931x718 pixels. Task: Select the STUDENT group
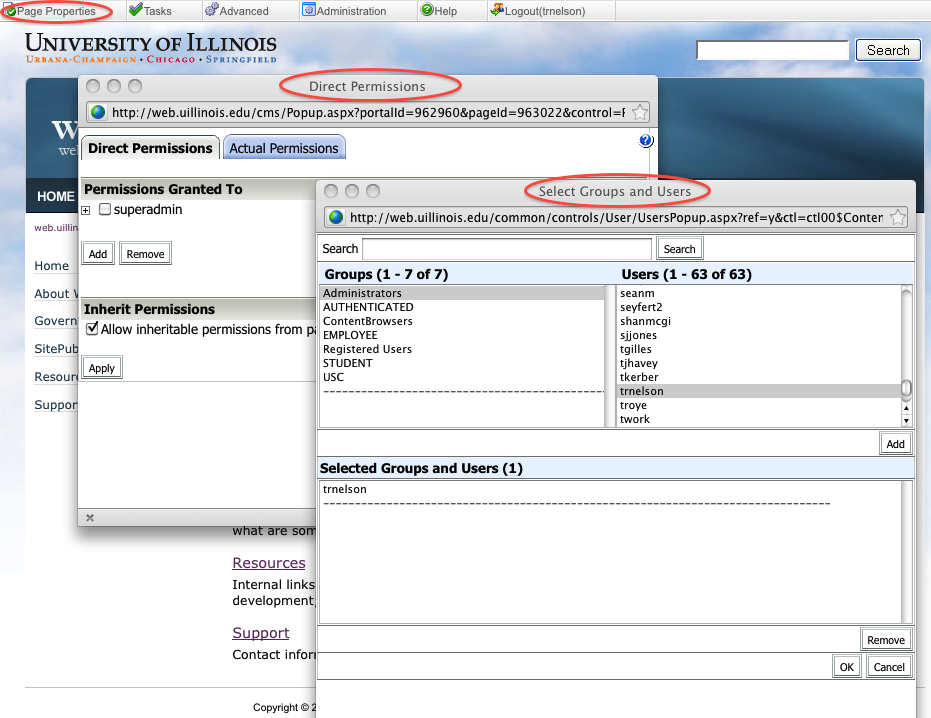(462, 363)
